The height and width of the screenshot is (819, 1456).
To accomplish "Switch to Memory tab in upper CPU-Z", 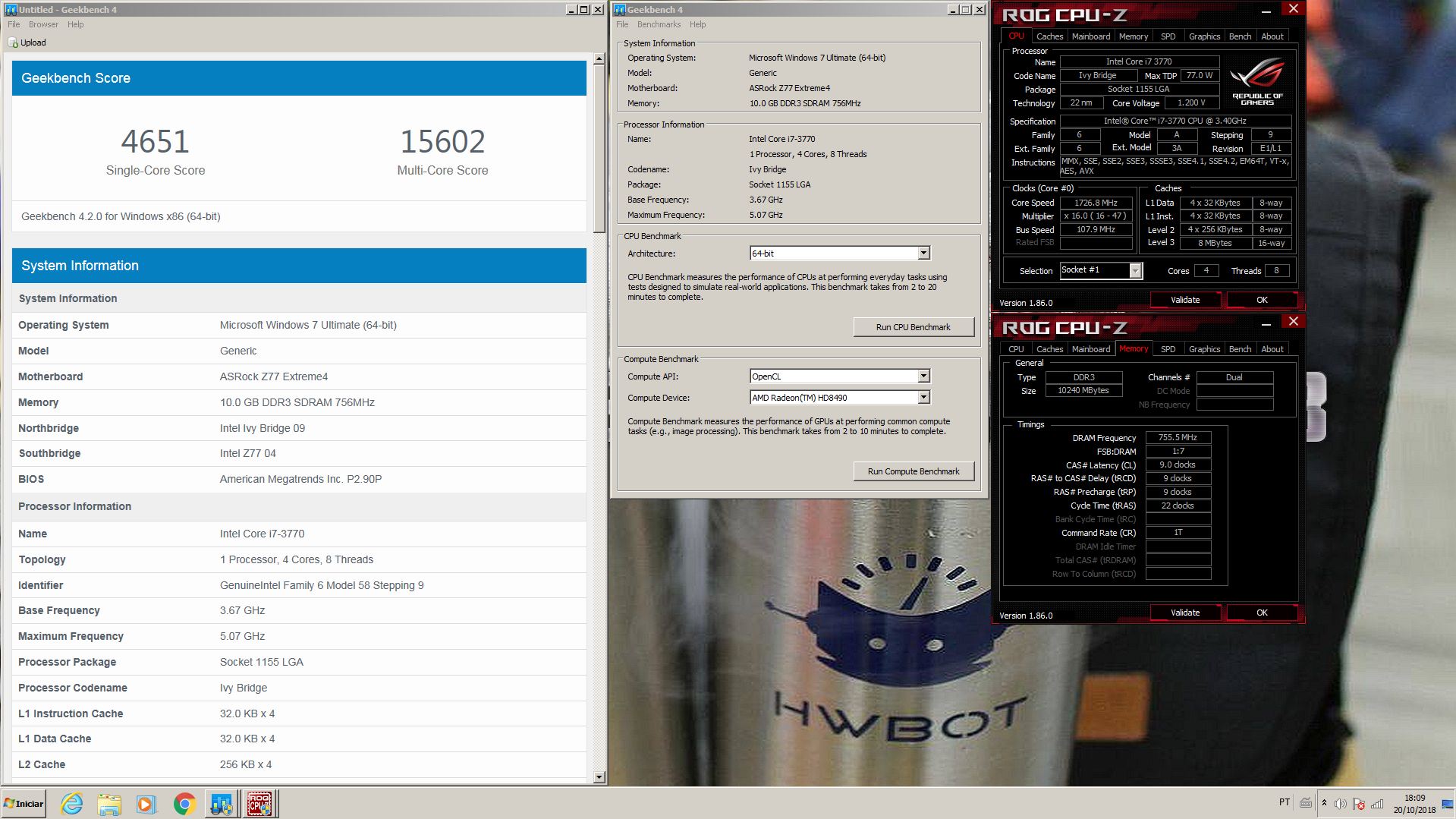I will 1134,36.
